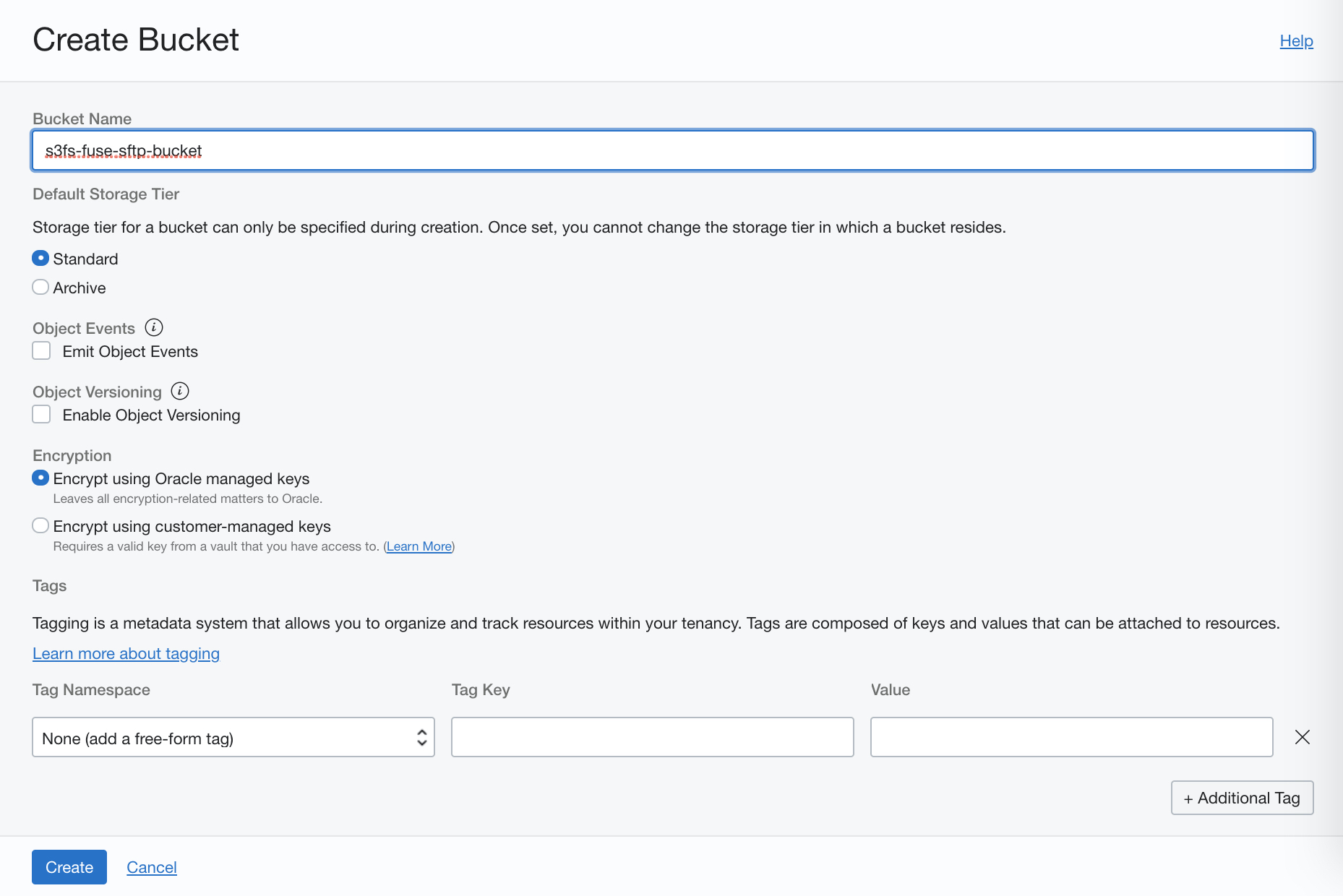The image size is (1343, 896).
Task: Open the Help link
Action: 1296,41
